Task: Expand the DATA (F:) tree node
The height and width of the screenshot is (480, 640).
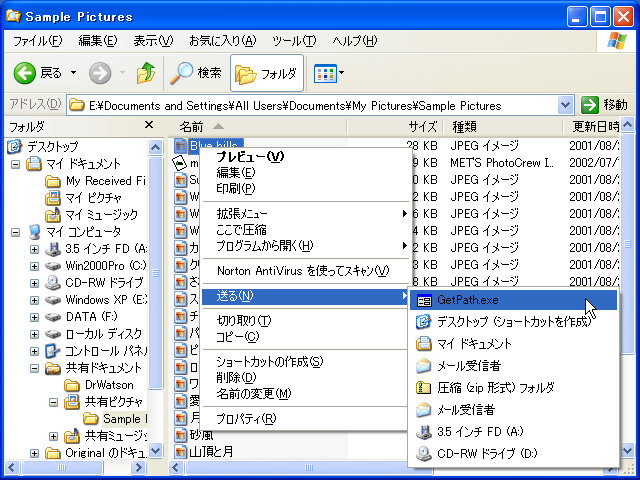Action: (34, 317)
